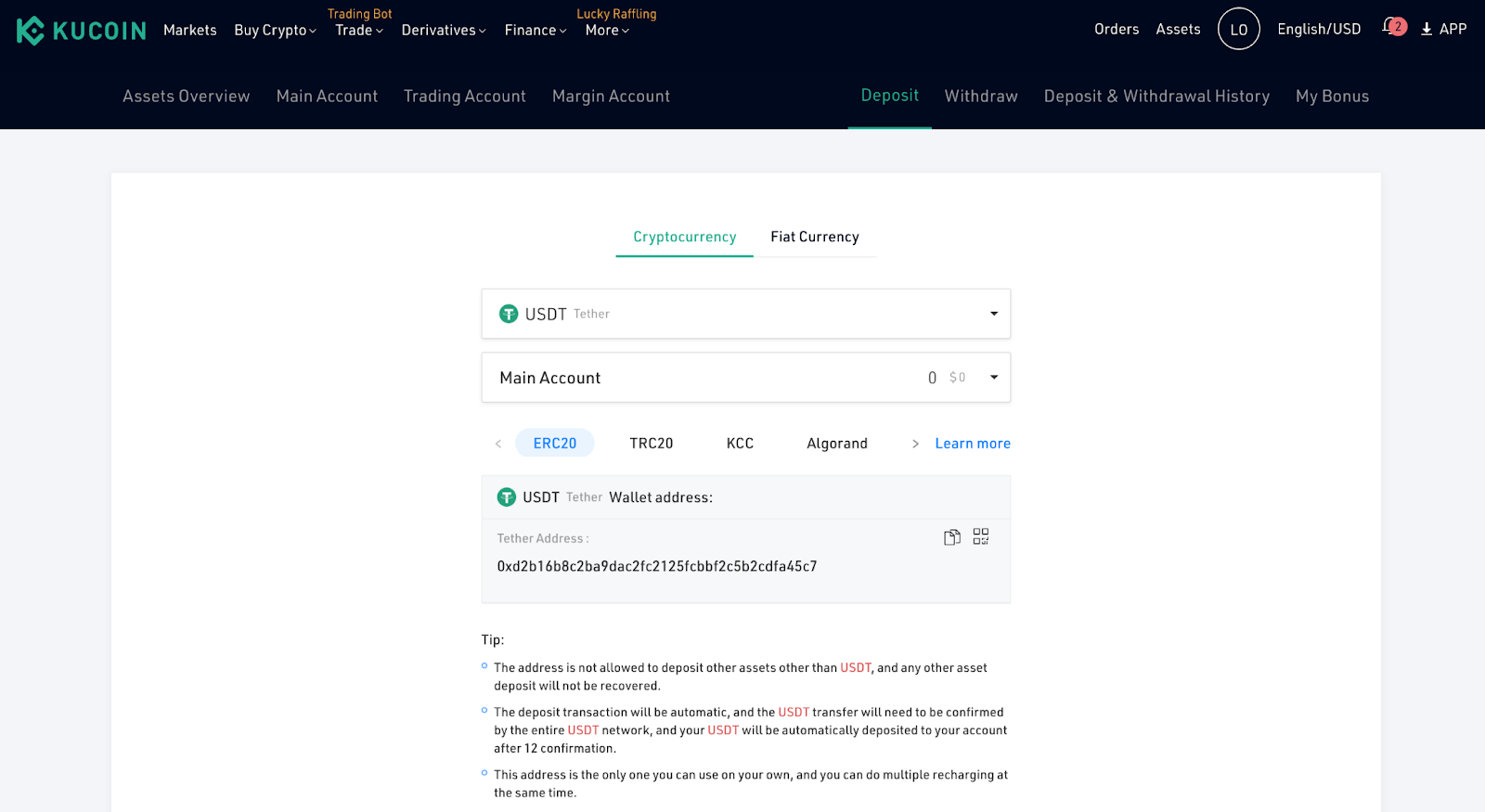Switch to Main Account tab
Screen dimensions: 1485x812
(327, 96)
